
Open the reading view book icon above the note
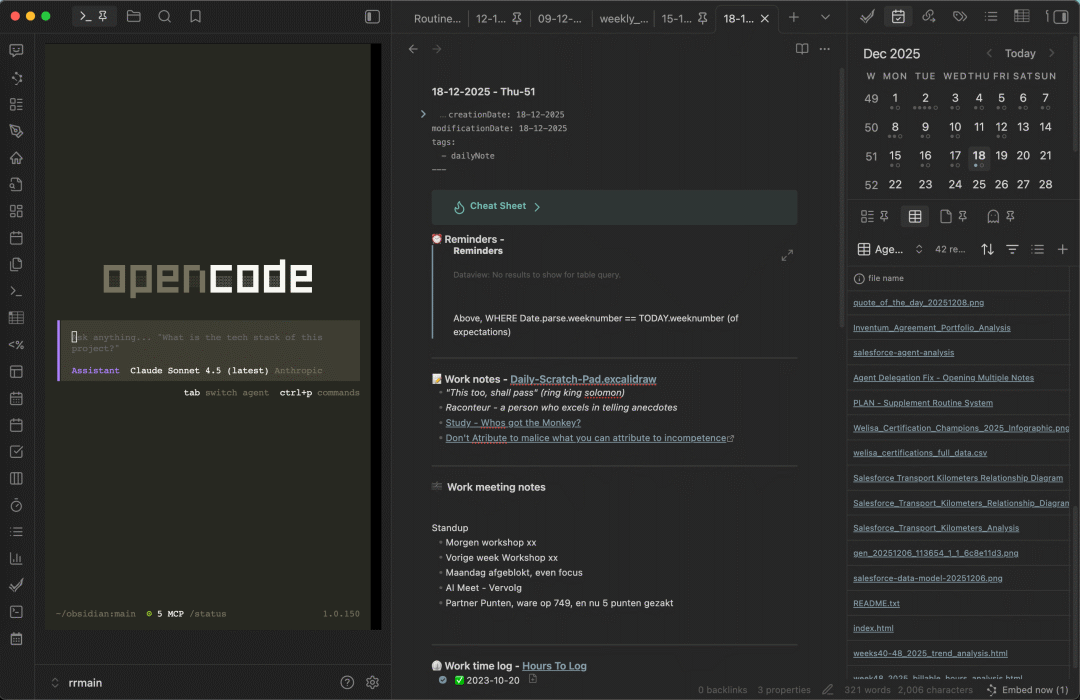(x=801, y=48)
